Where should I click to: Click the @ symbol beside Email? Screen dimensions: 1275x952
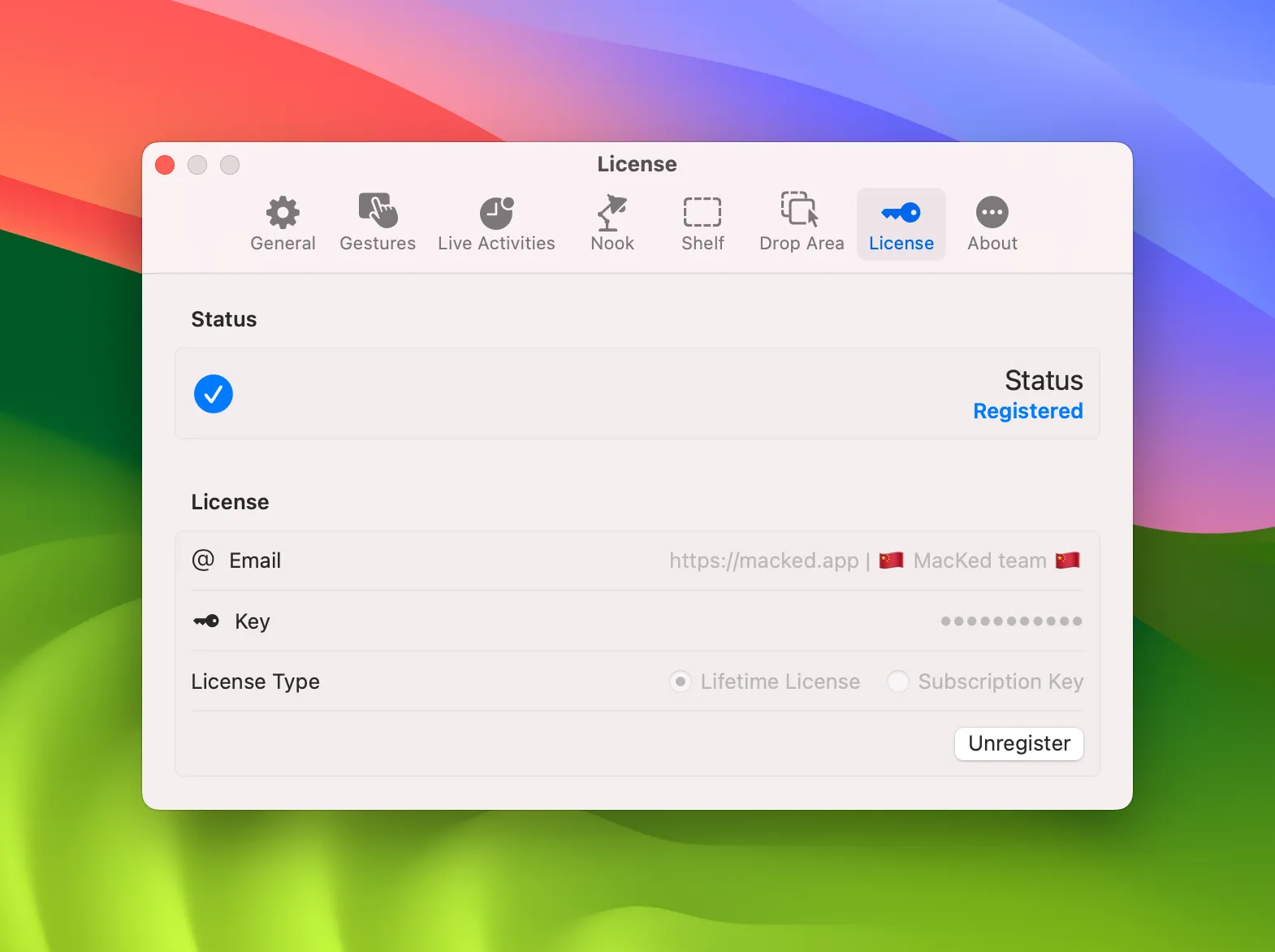(x=203, y=560)
